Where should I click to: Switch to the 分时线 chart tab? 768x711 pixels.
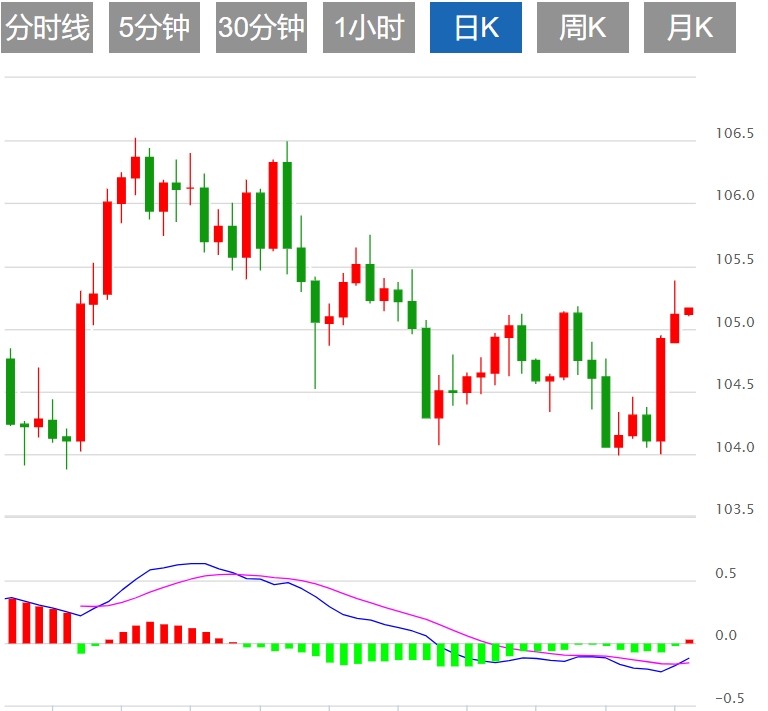[x=47, y=27]
